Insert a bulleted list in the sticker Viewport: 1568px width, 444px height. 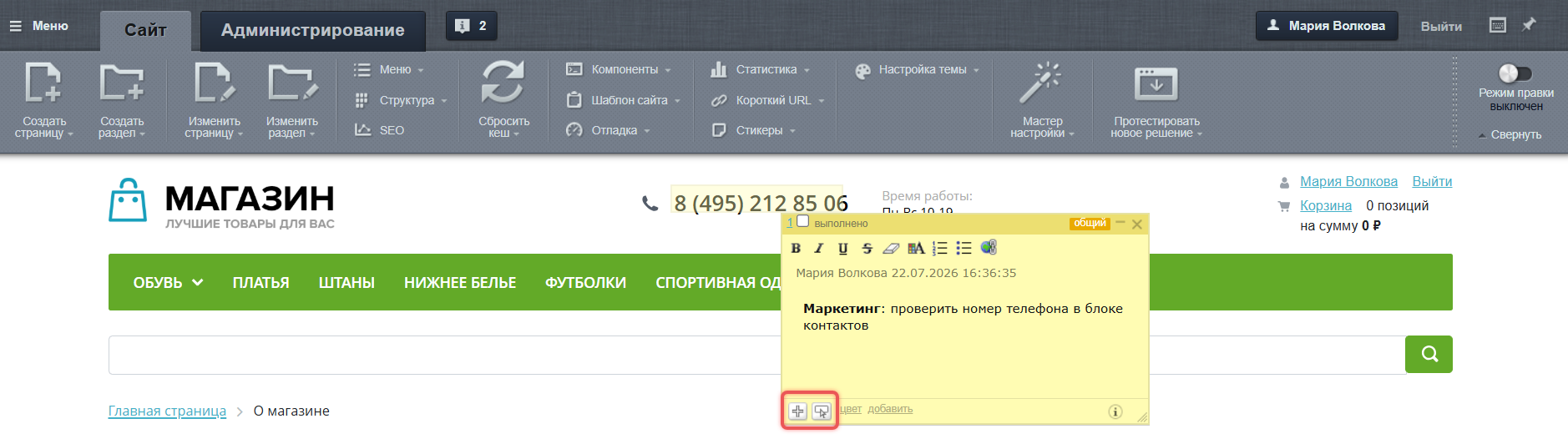[x=964, y=248]
